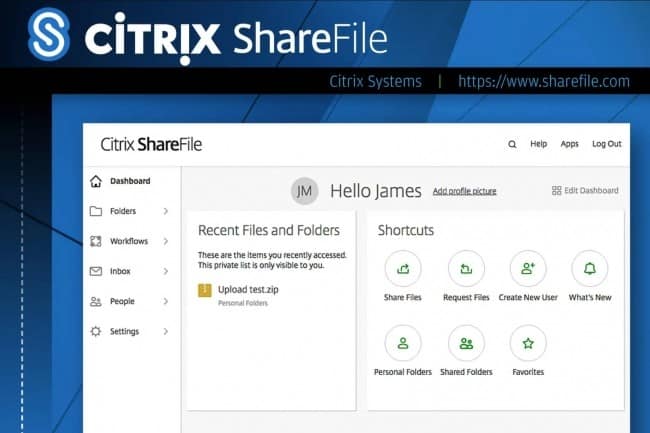Select Dashboard in the sidebar

pyautogui.click(x=130, y=181)
